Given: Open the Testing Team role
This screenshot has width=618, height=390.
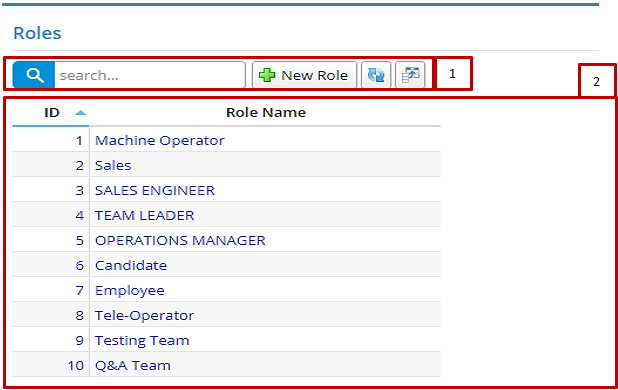Looking at the screenshot, I should (142, 340).
